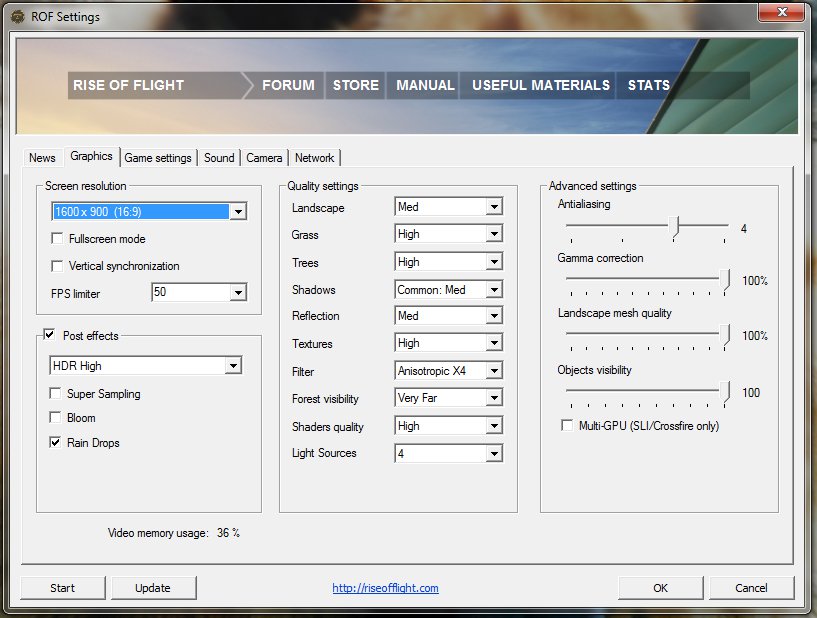Enable Fullscreen mode checkbox
This screenshot has height=618, width=817.
57,239
